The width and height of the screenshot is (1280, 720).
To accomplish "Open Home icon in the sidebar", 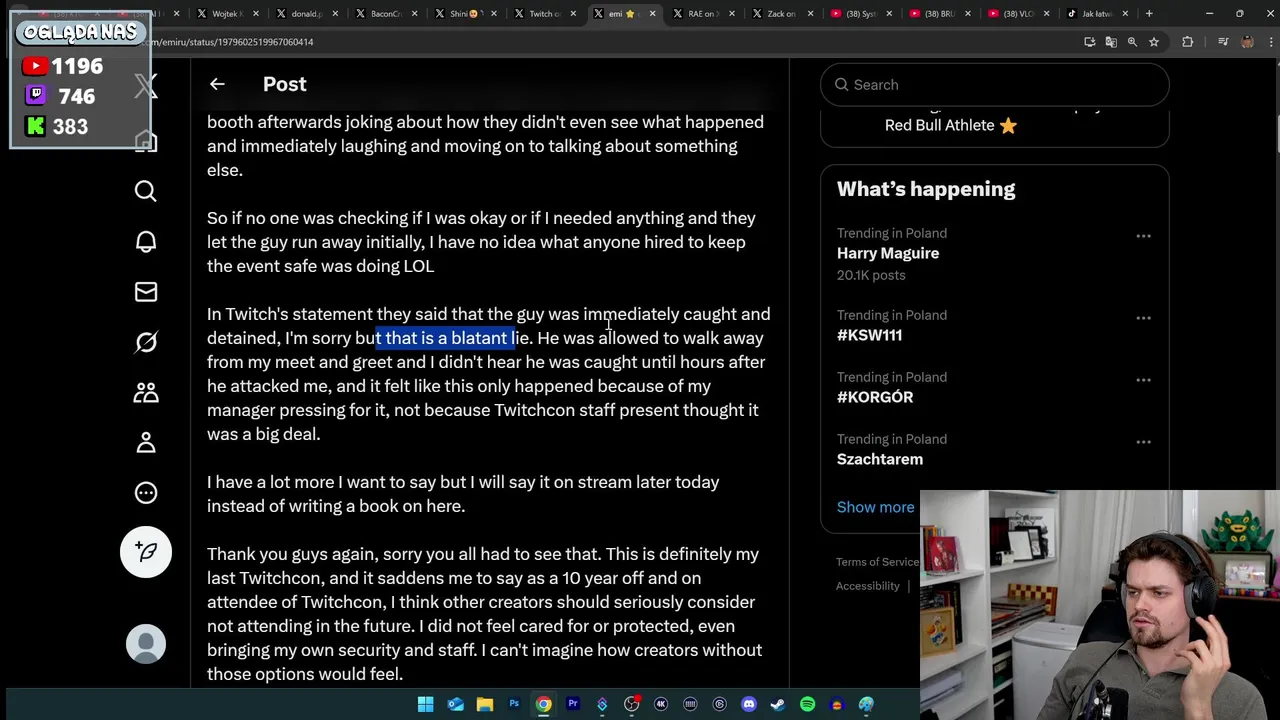I will (x=146, y=141).
